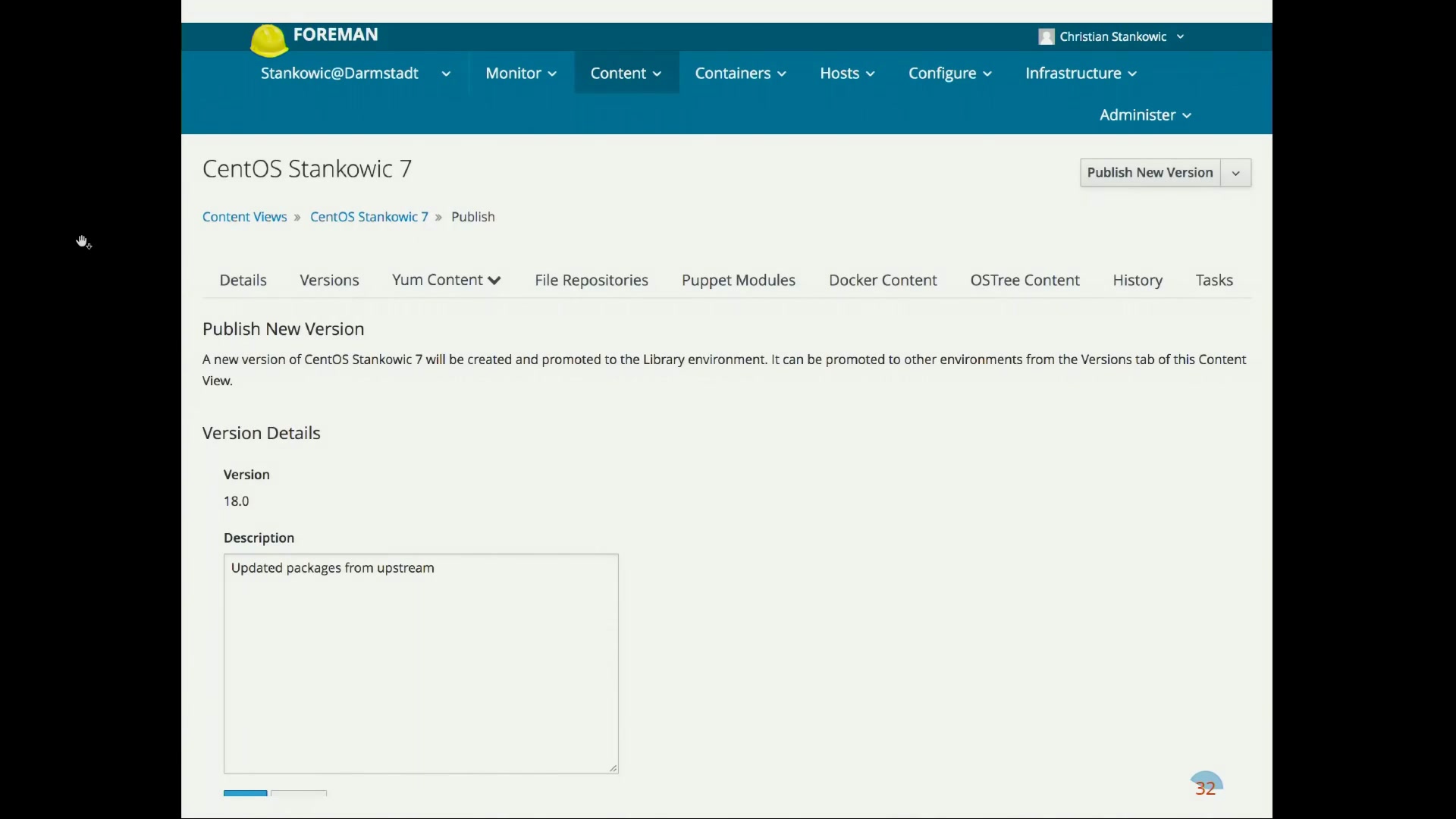Switch to the Tasks tab
The width and height of the screenshot is (1456, 819).
[x=1214, y=281]
